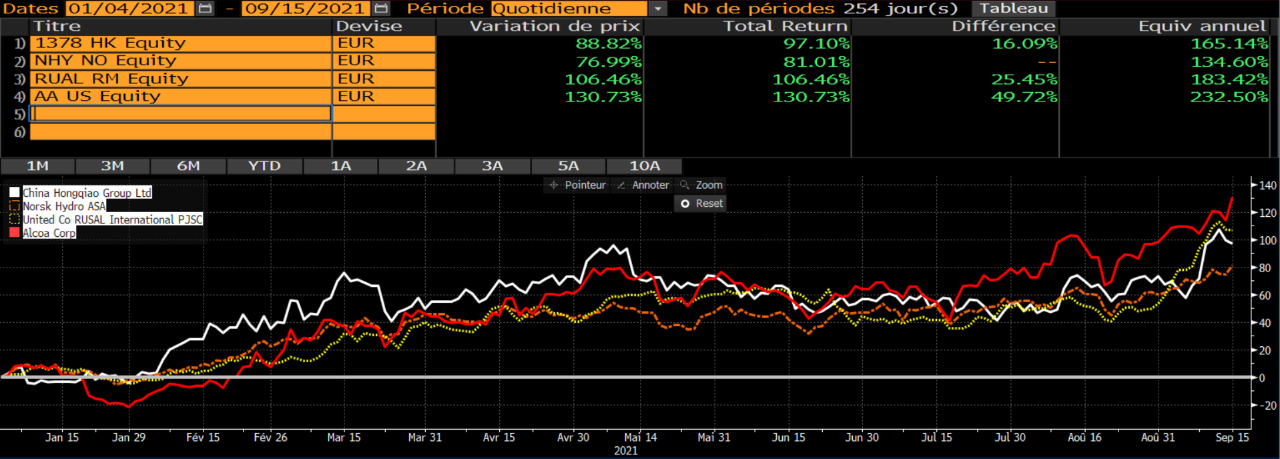Click the orange Norsk Hydro legend swatch
The image size is (1280, 459).
[13, 206]
